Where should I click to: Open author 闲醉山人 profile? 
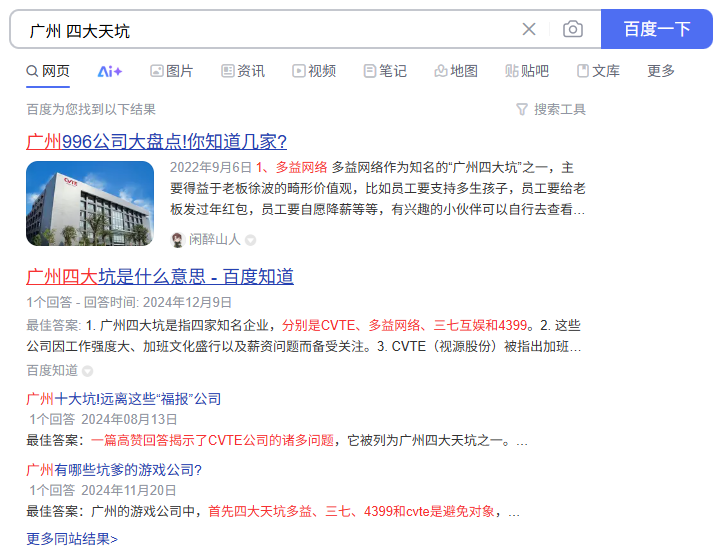click(215, 239)
